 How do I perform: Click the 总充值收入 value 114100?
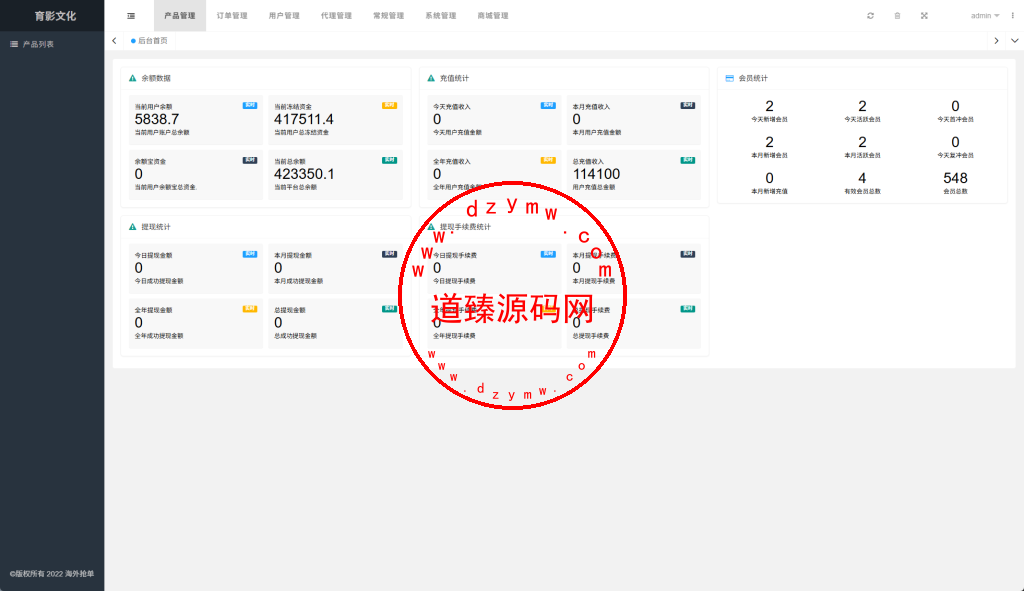(x=596, y=174)
